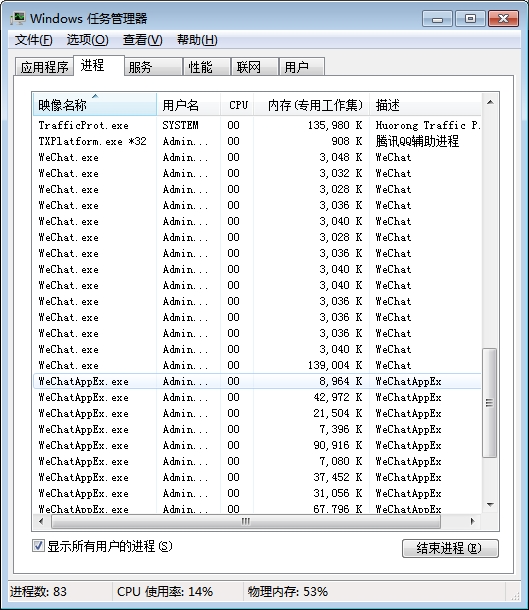Select WeChatAppEx.exe using 7,396 K
This screenshot has width=529, height=610.
[257, 429]
